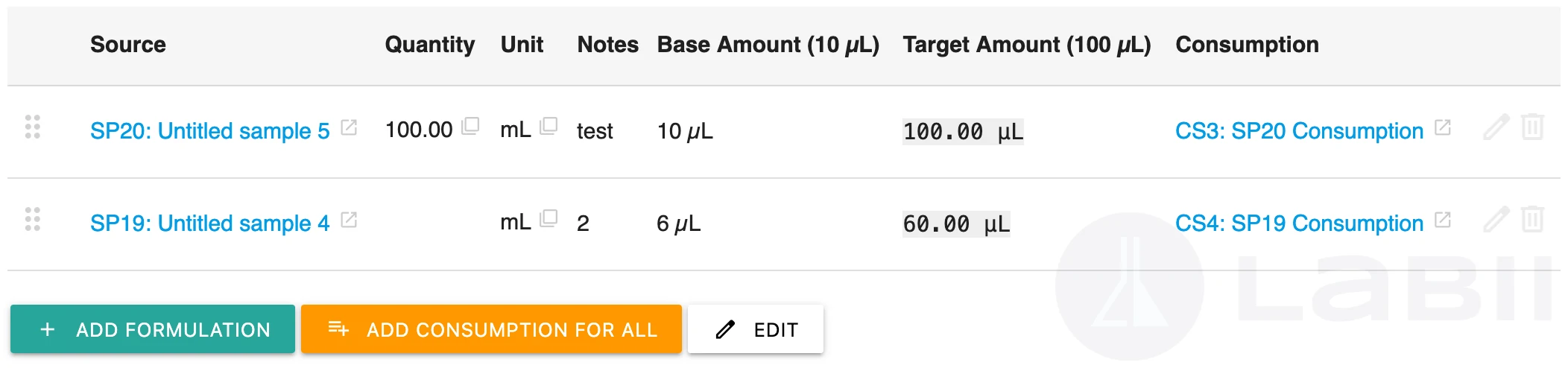Open SP20 sample external link icon

point(349,127)
